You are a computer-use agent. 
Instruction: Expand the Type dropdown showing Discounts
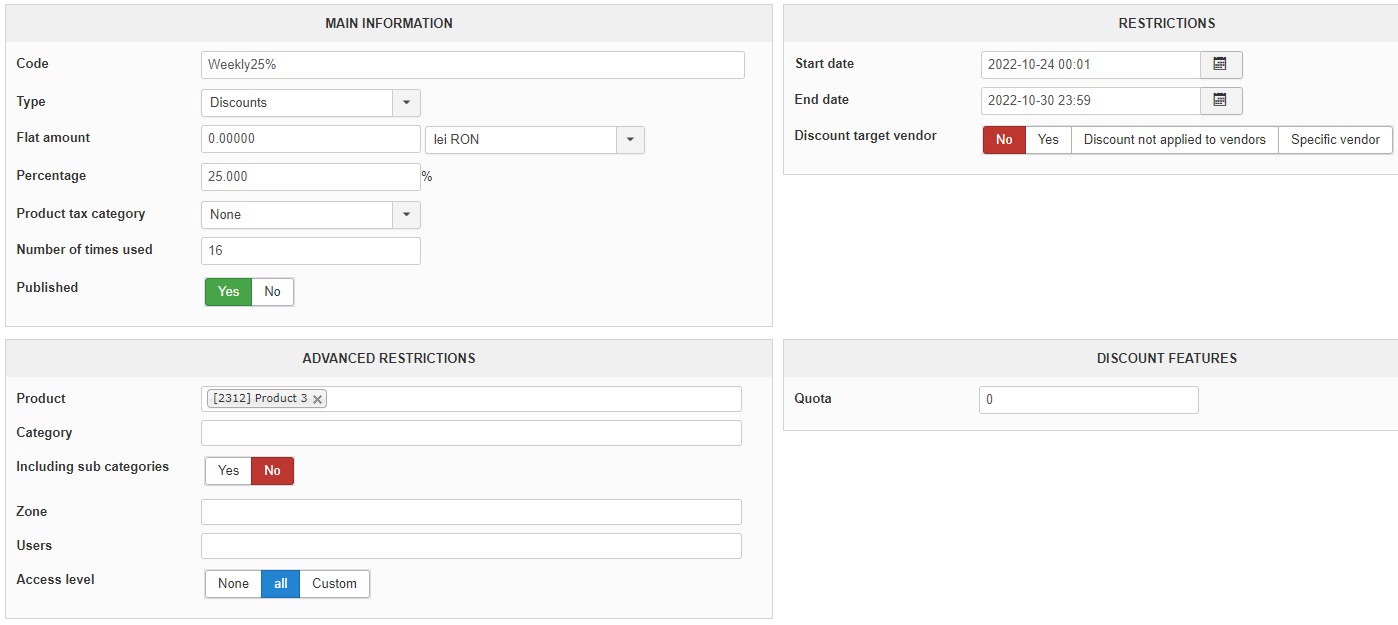pyautogui.click(x=406, y=102)
